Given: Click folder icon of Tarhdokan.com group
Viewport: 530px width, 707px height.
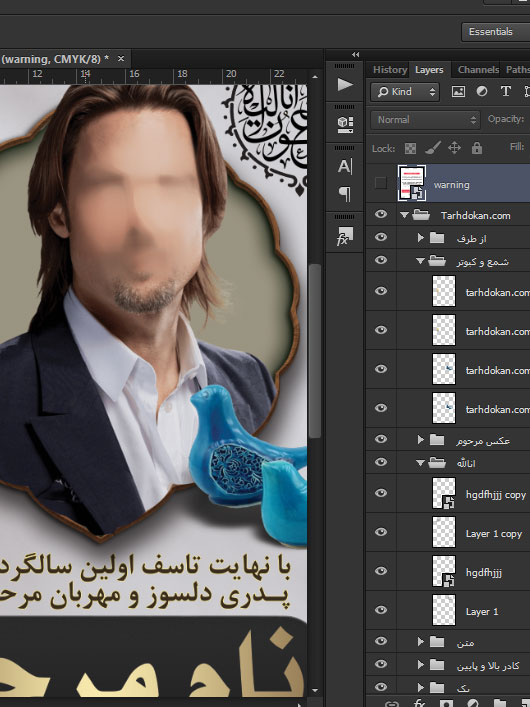Looking at the screenshot, I should pos(421,215).
